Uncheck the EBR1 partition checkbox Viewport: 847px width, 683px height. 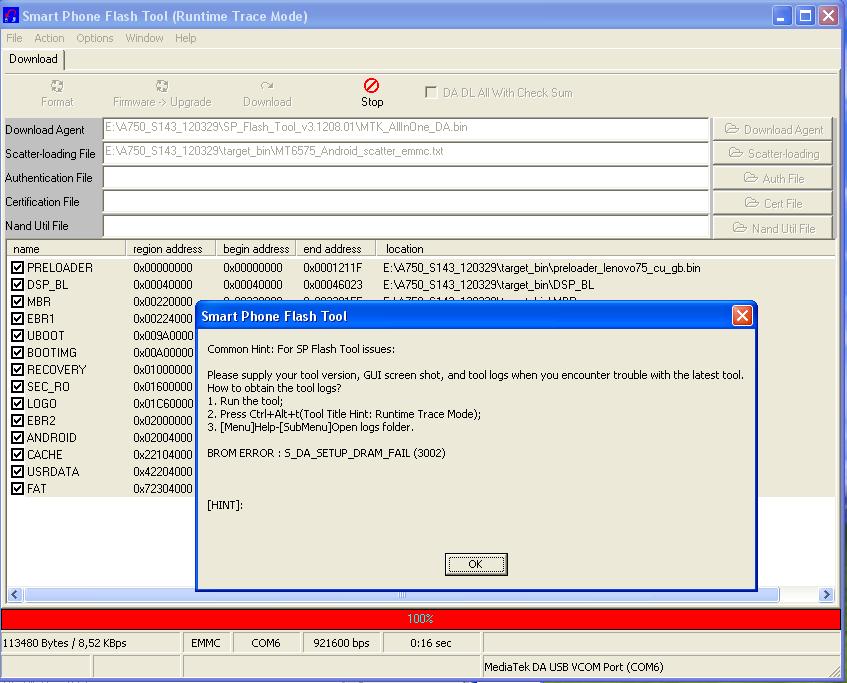coord(17,318)
